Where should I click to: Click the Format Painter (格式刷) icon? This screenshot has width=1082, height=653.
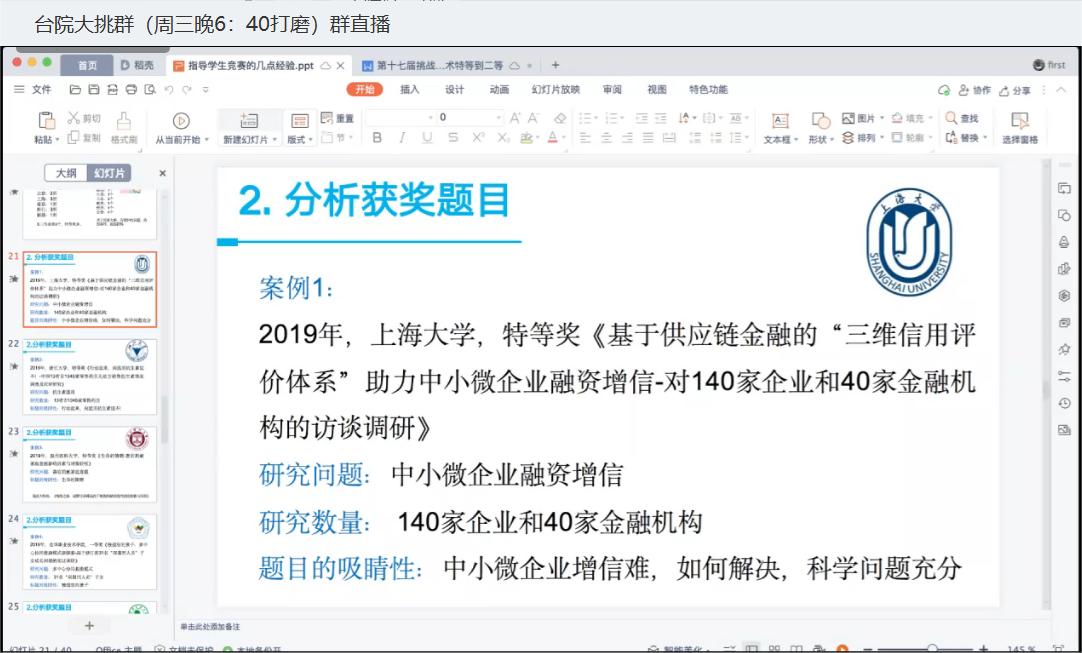tap(124, 120)
